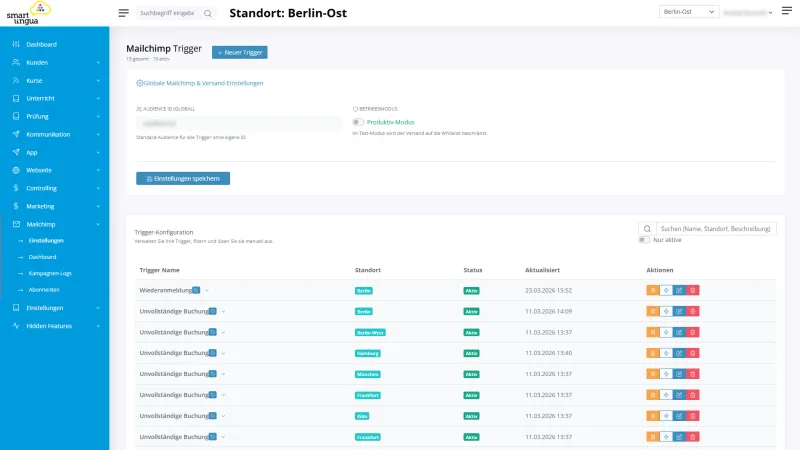Pause the München trigger with orange icon
The image size is (800, 450).
653,374
